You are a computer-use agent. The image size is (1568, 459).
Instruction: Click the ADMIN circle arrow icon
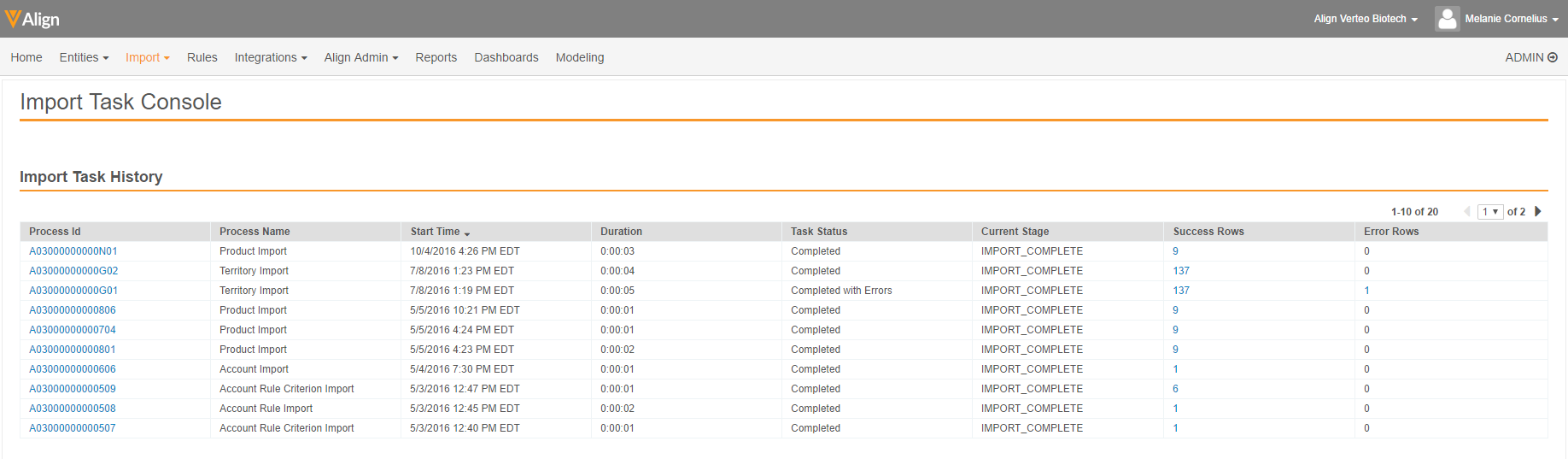coord(1553,57)
